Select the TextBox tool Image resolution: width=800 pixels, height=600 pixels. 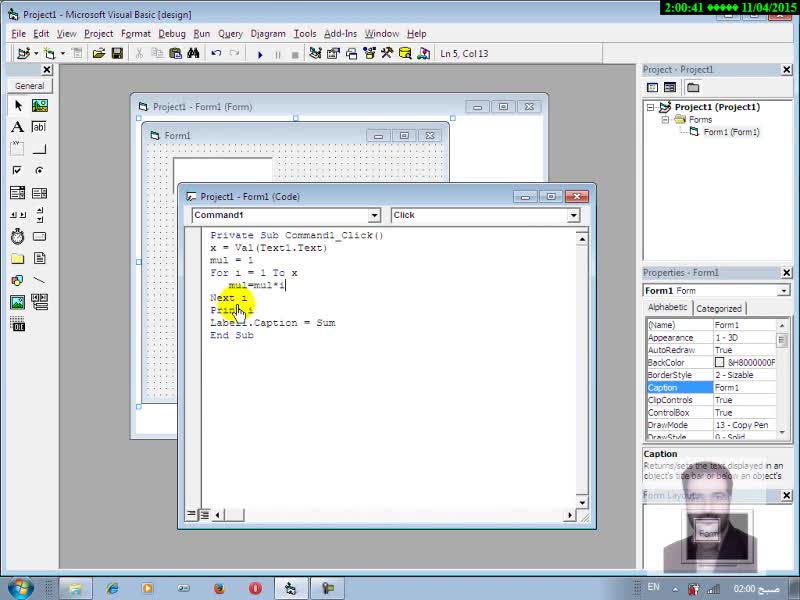click(x=39, y=127)
